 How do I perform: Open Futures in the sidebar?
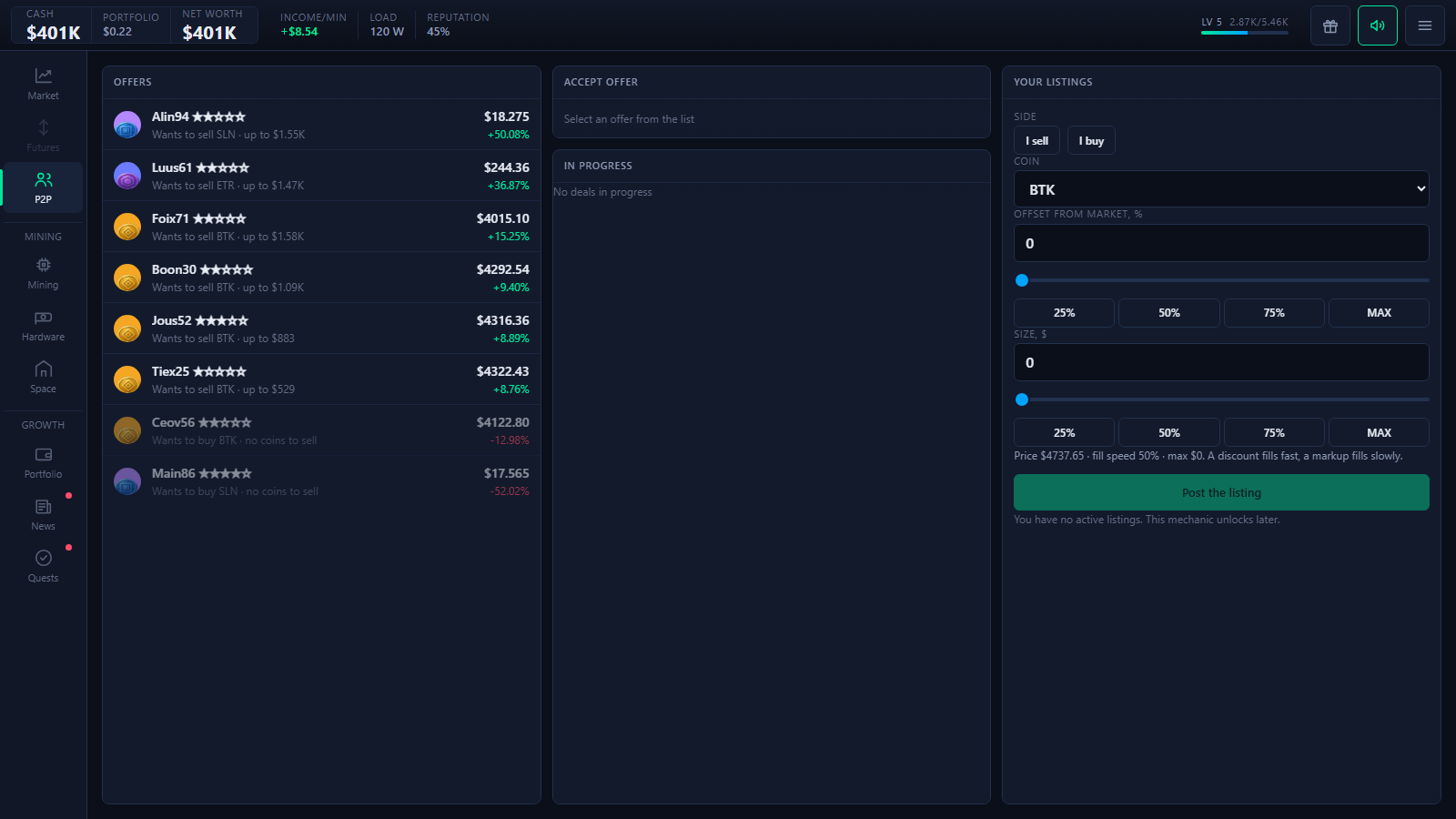click(x=43, y=135)
